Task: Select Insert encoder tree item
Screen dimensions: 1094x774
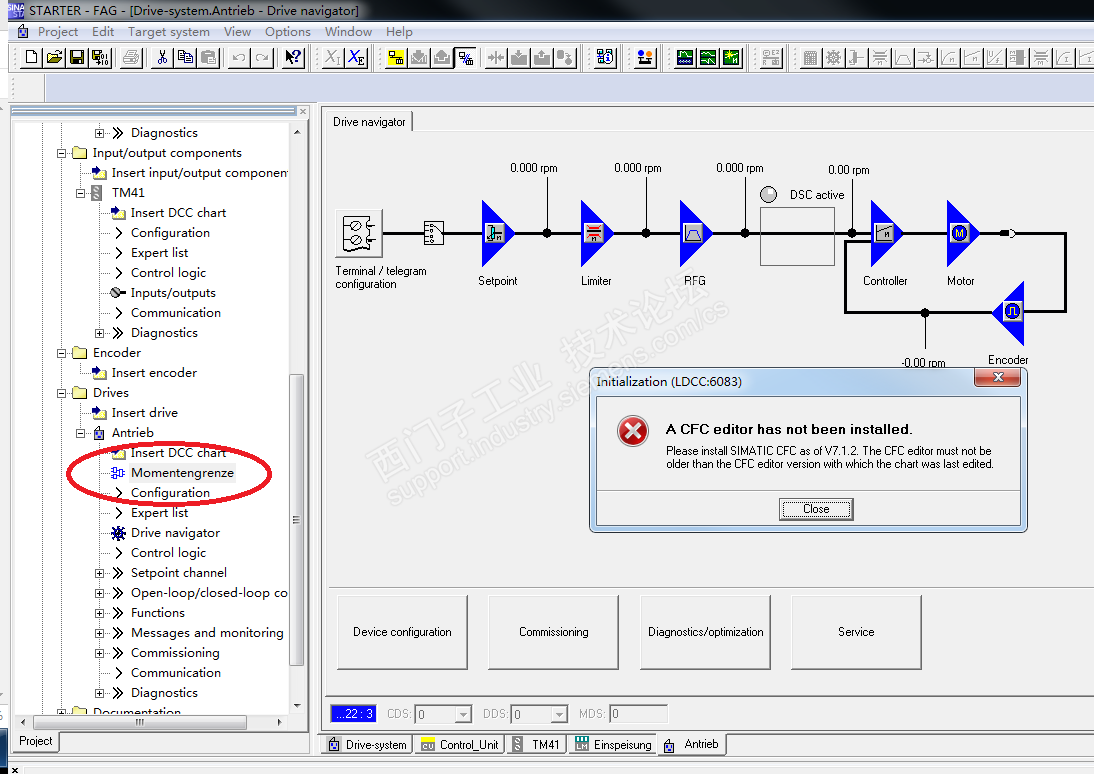Action: 153,373
